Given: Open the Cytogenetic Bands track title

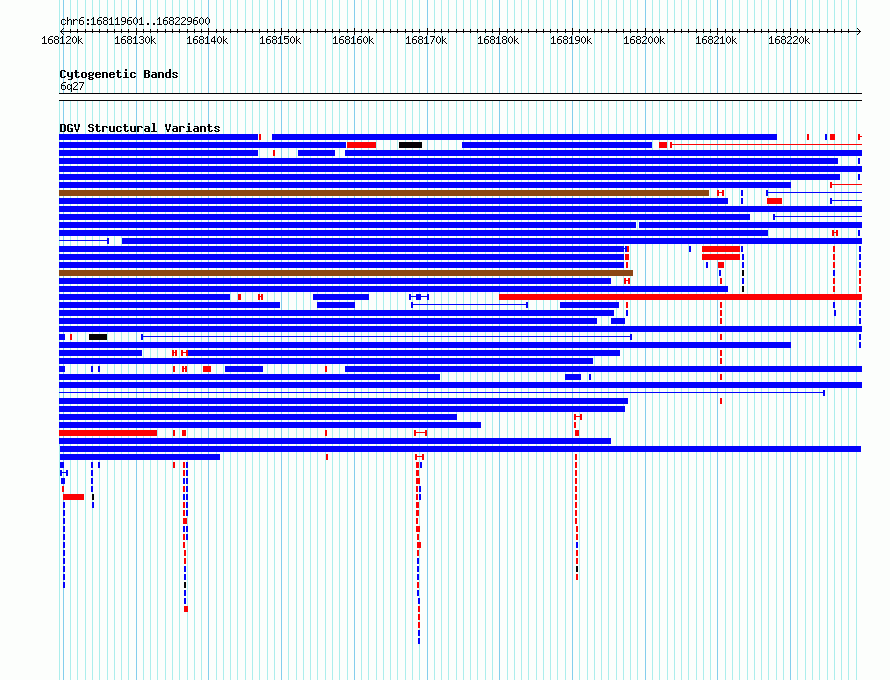Looking at the screenshot, I should [119, 74].
